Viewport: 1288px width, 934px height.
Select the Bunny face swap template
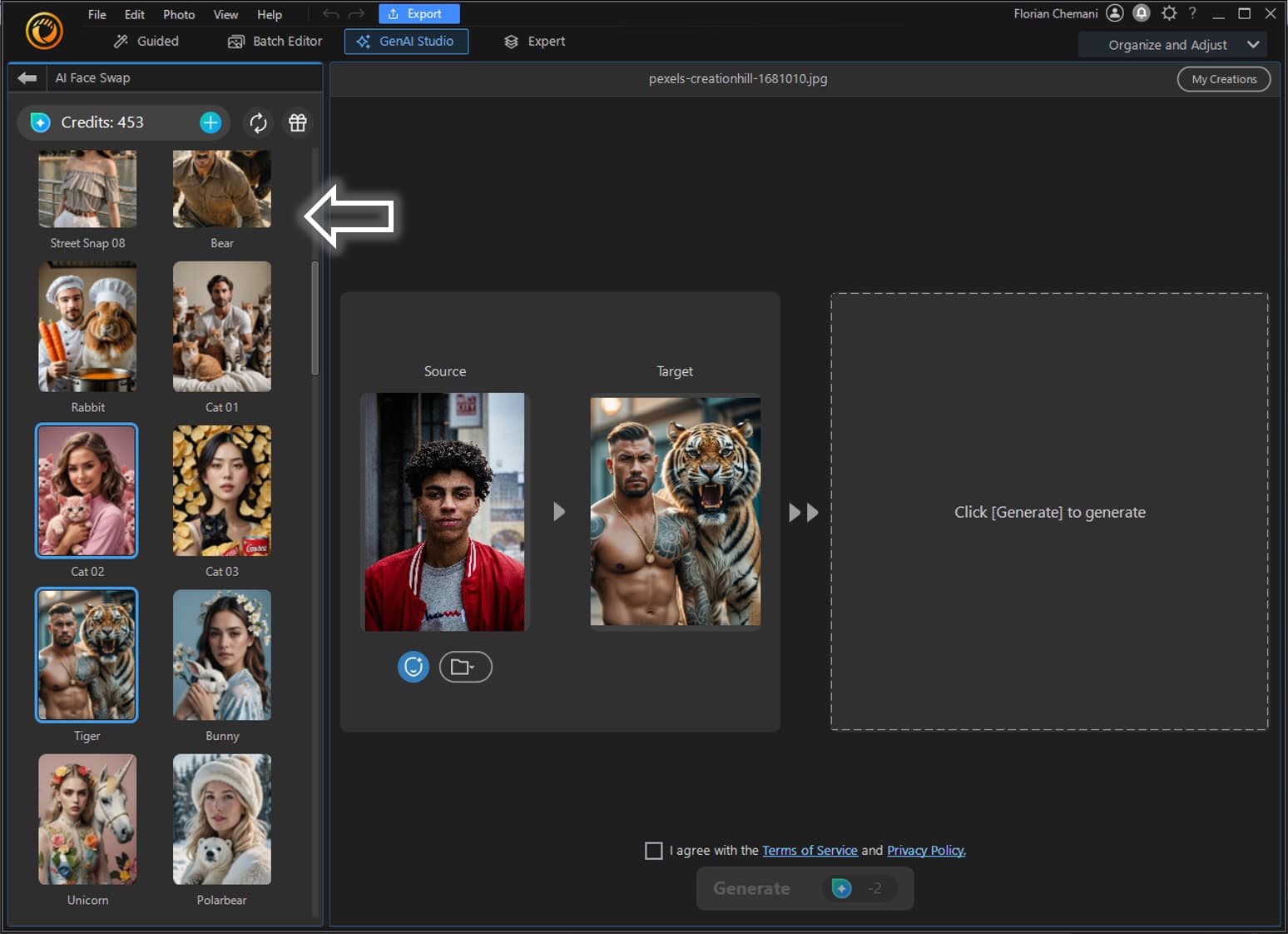(221, 655)
